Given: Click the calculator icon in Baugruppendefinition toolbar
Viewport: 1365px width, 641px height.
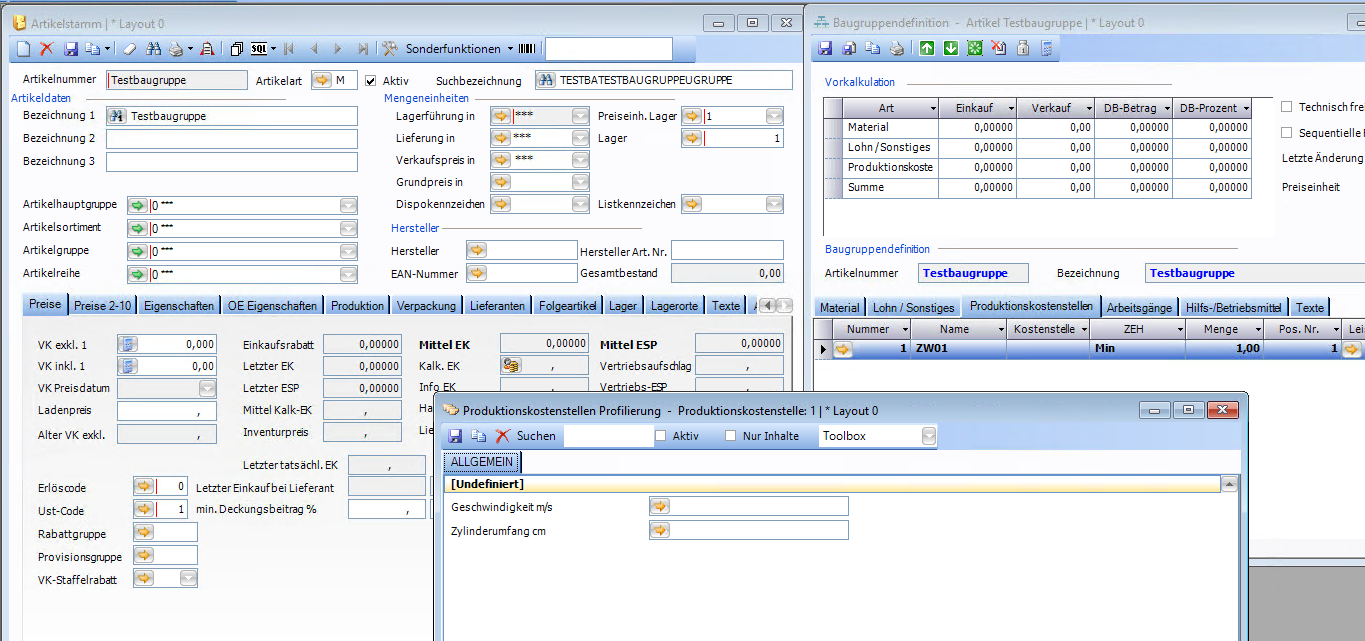Looking at the screenshot, I should coord(1046,48).
